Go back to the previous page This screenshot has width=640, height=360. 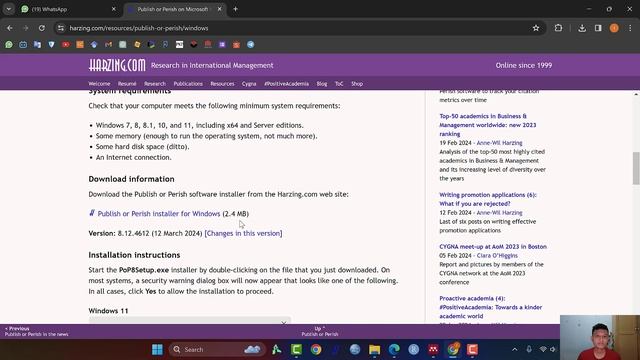pyautogui.click(x=10, y=28)
